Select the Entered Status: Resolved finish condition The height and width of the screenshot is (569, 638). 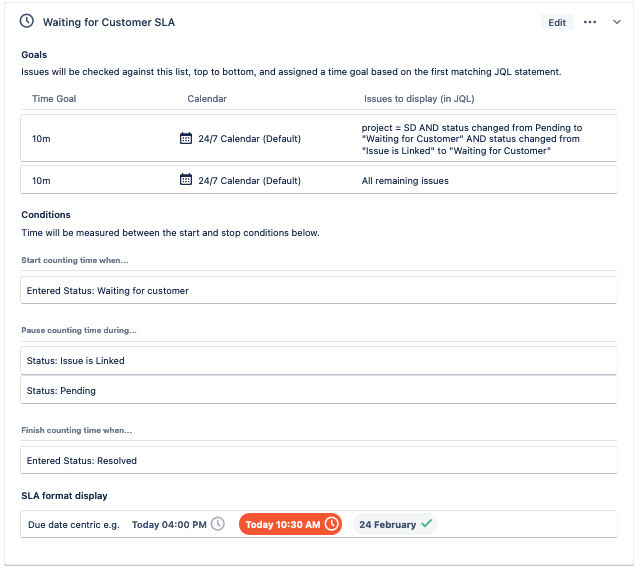tap(319, 460)
